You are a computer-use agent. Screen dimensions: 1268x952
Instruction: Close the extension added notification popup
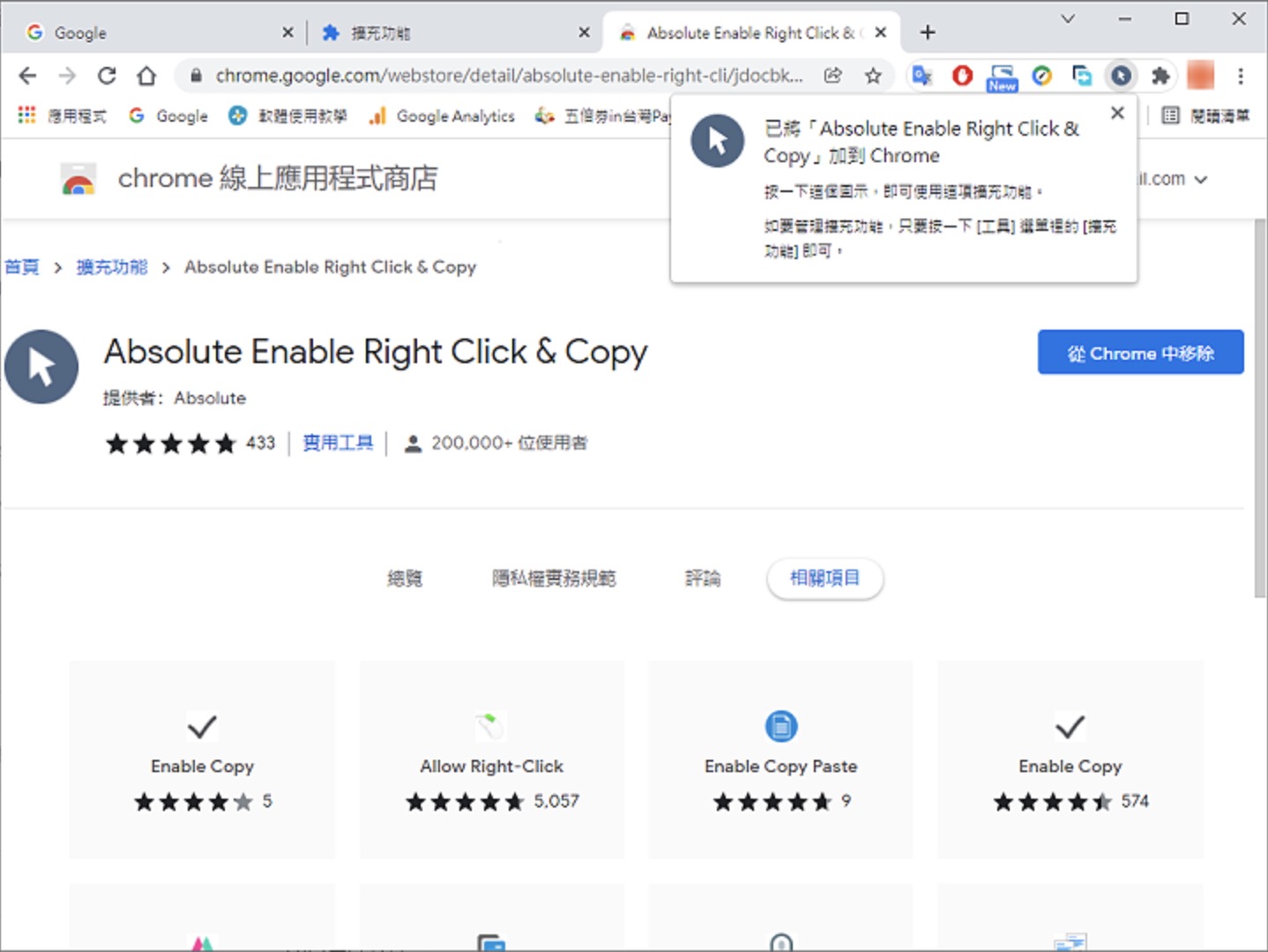(x=1117, y=113)
